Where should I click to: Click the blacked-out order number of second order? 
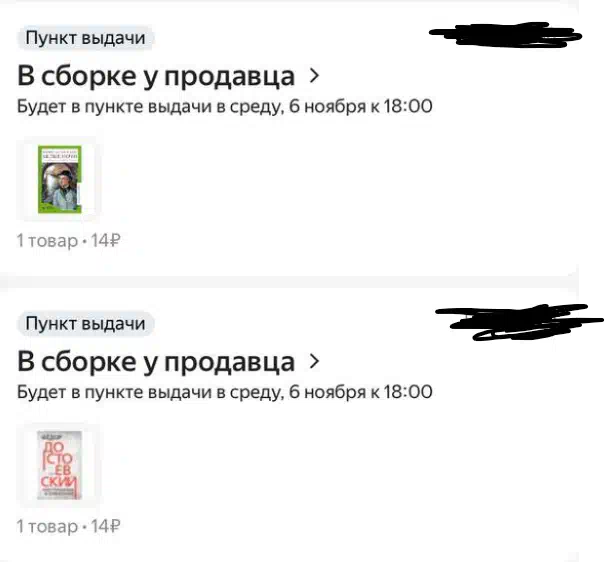coord(519,322)
